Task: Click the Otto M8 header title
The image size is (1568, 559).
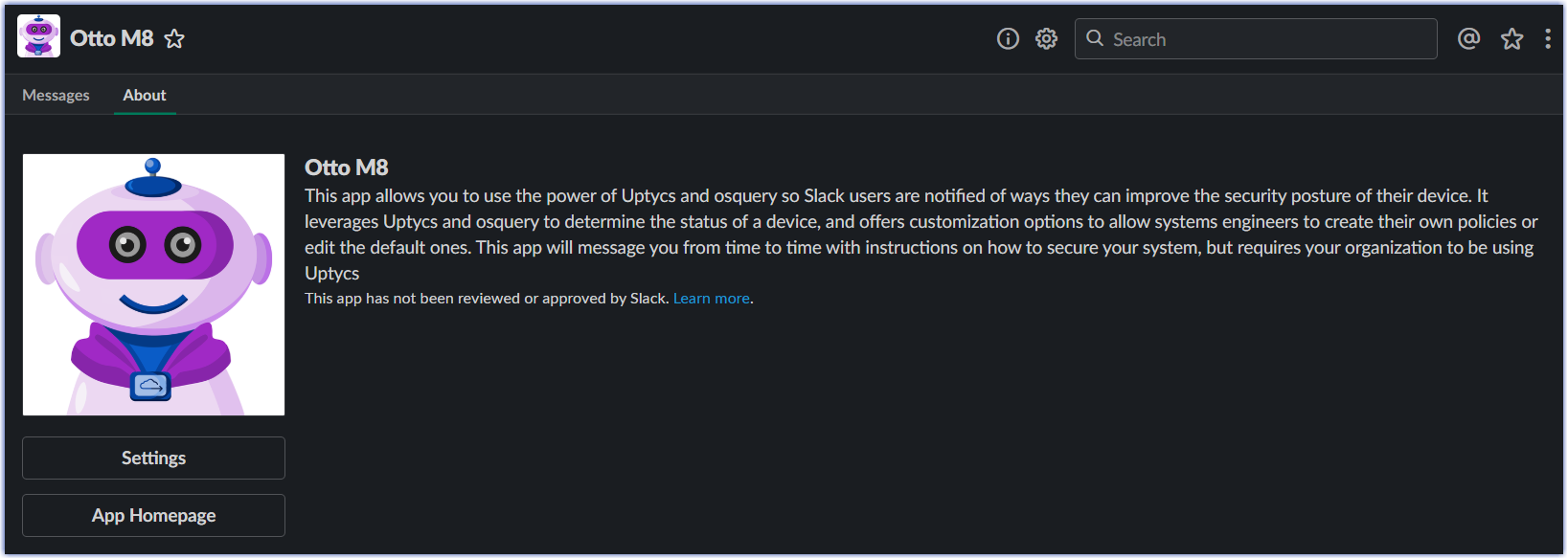Action: click(x=112, y=38)
